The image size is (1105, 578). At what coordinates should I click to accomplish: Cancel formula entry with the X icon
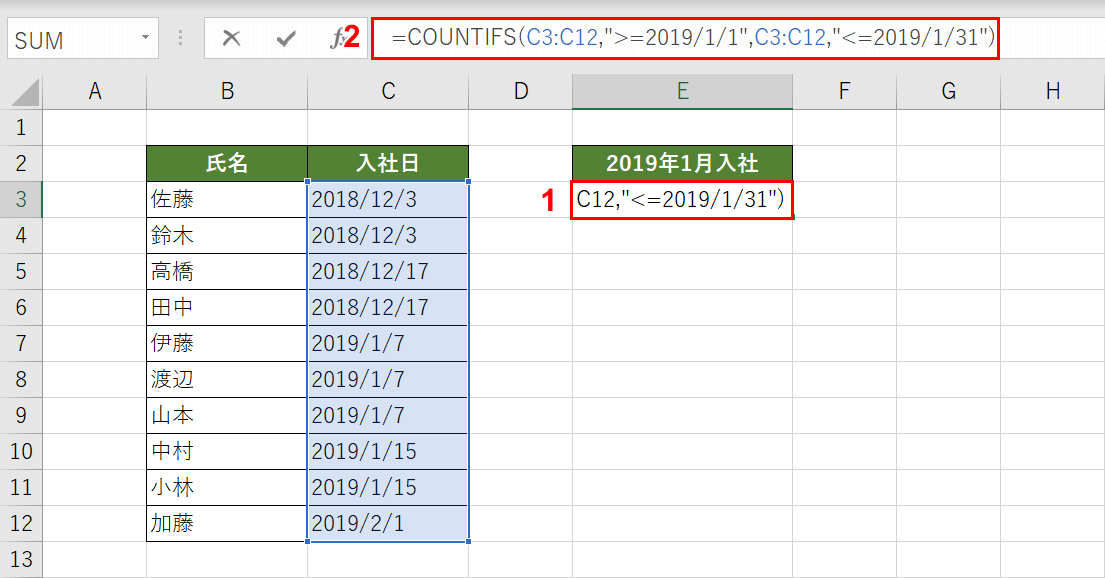point(231,38)
